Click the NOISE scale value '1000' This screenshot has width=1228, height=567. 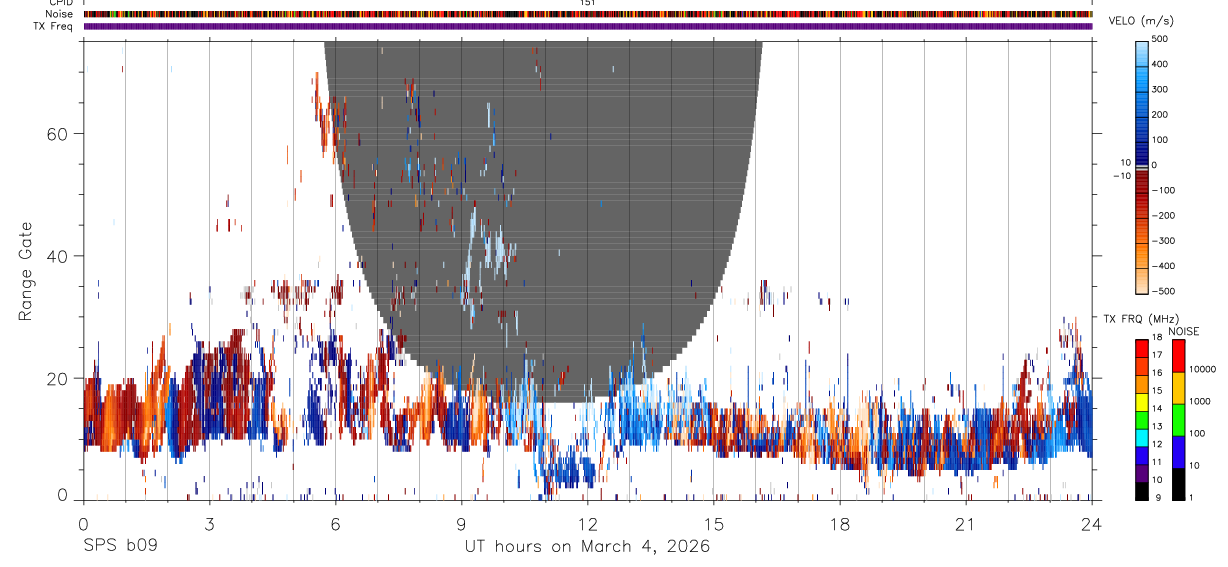1200,401
